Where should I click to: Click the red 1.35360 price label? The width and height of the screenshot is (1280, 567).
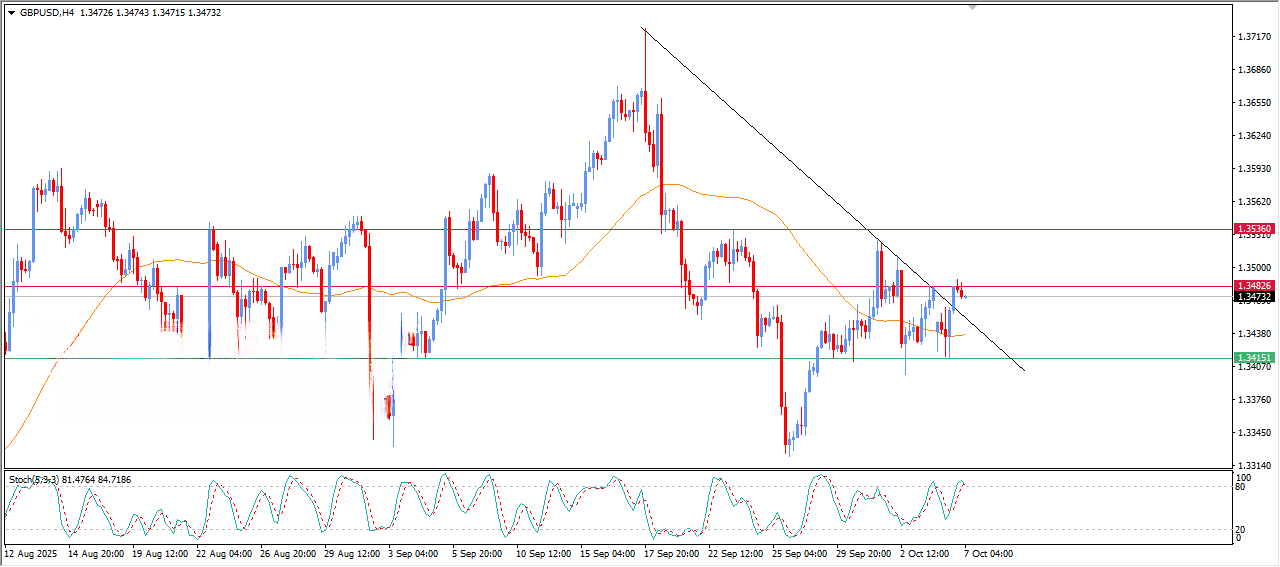point(1254,229)
